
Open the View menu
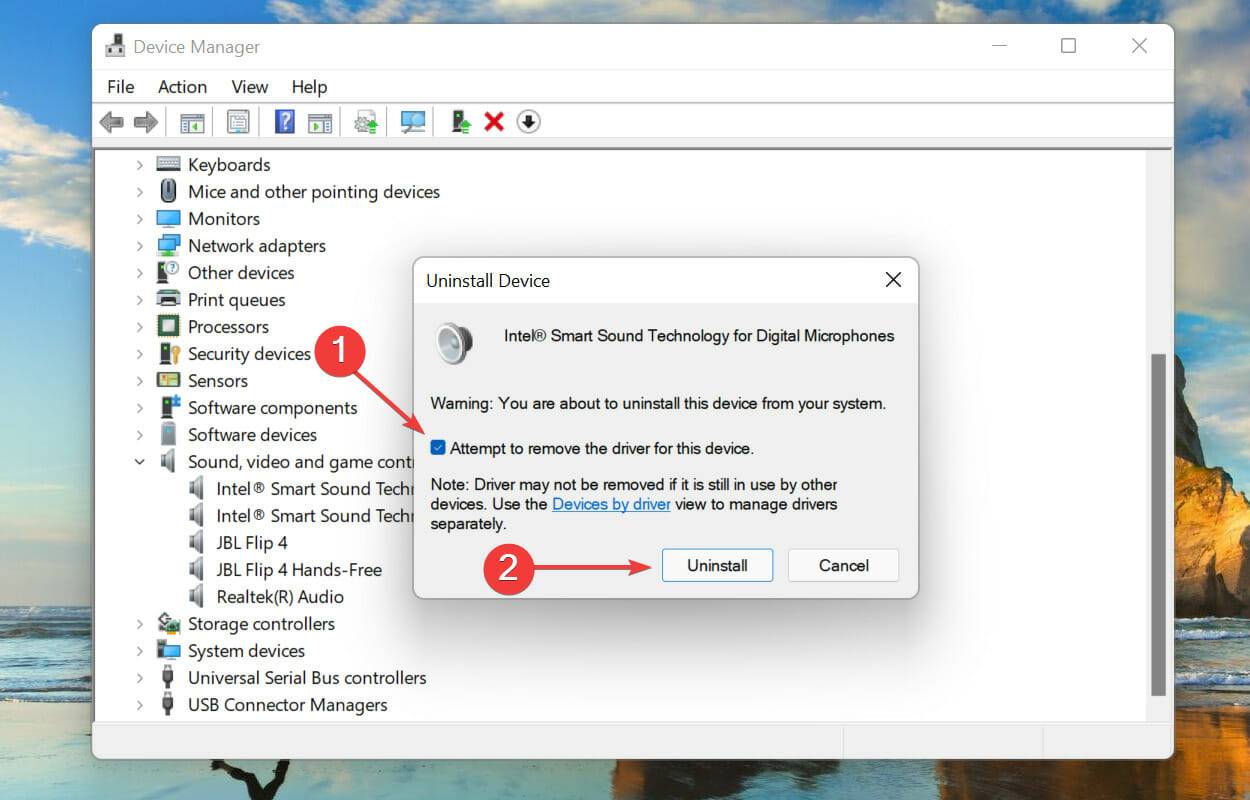pyautogui.click(x=249, y=87)
